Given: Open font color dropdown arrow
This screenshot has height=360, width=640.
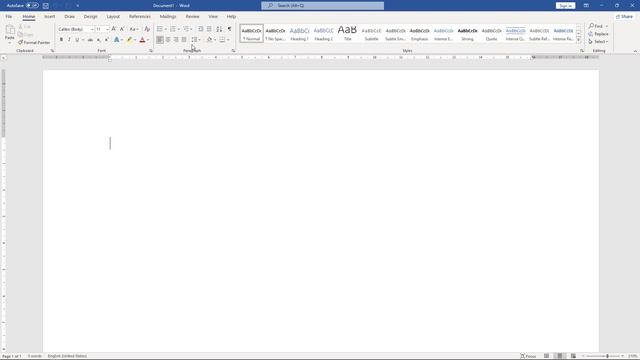Looking at the screenshot, I should point(148,40).
